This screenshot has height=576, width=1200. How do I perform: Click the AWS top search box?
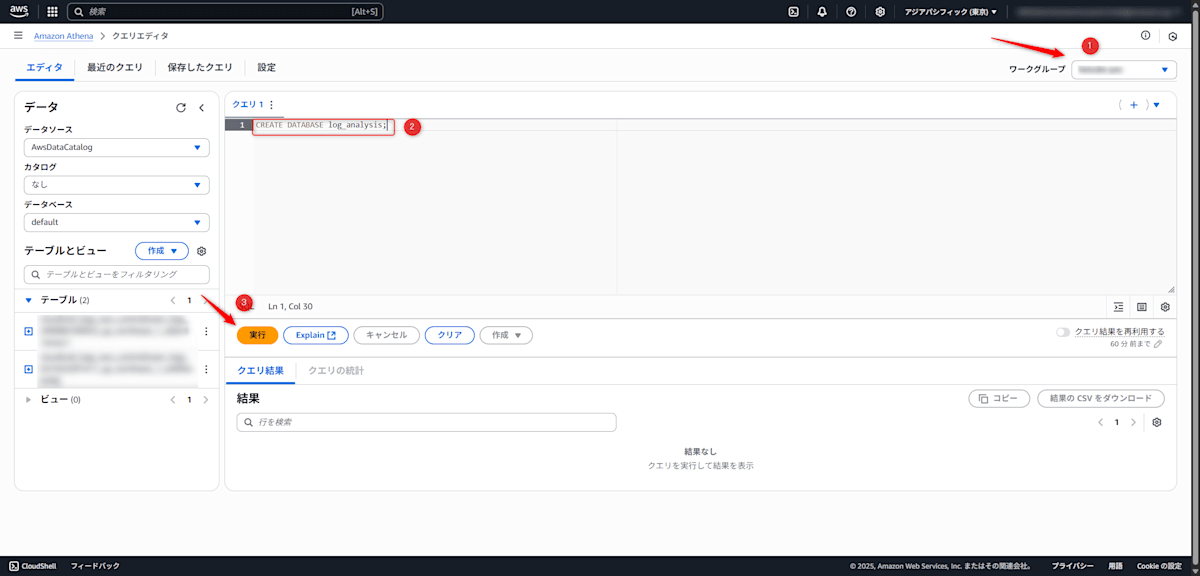coord(225,12)
